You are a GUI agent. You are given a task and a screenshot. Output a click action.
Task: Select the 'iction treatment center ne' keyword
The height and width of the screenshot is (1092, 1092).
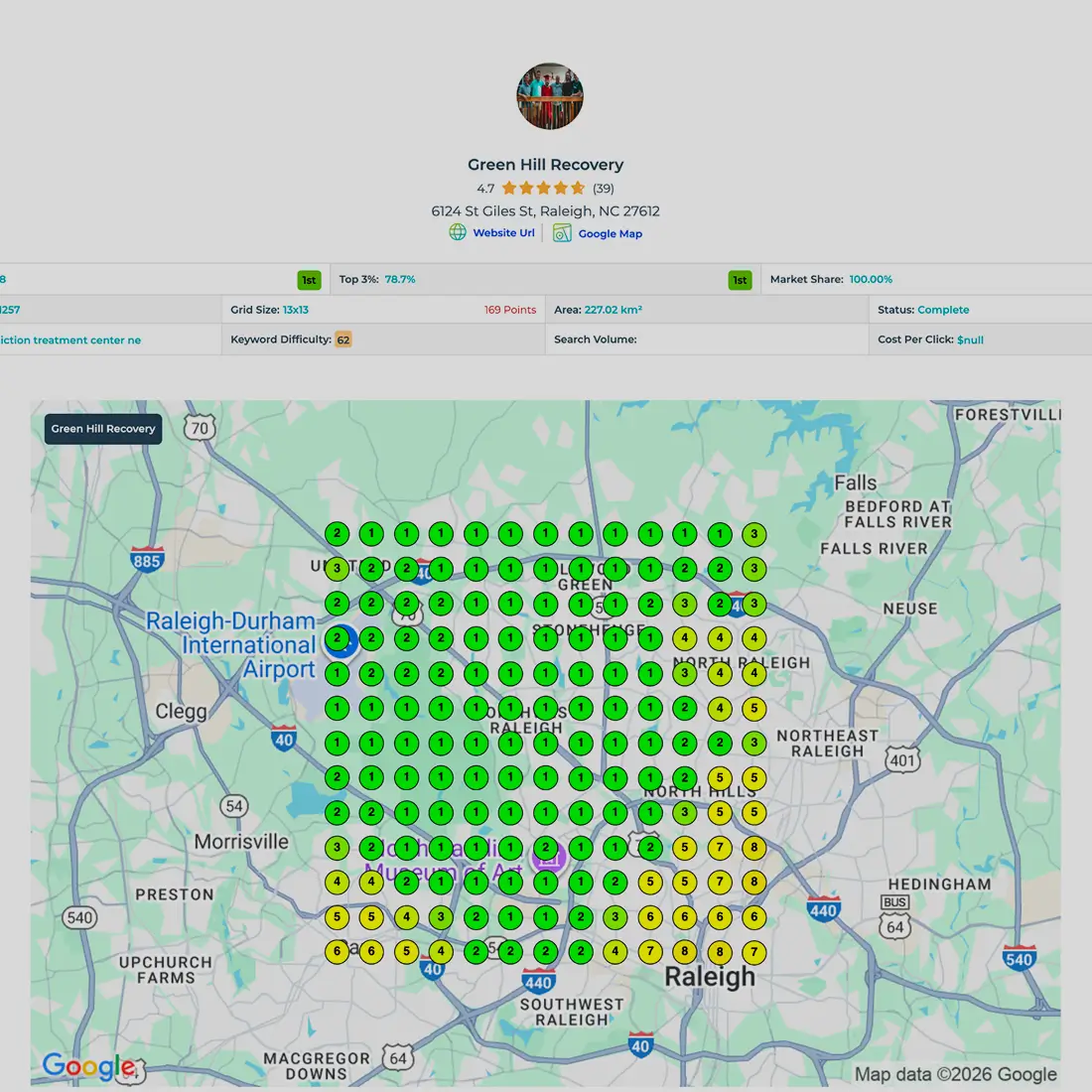pos(69,340)
